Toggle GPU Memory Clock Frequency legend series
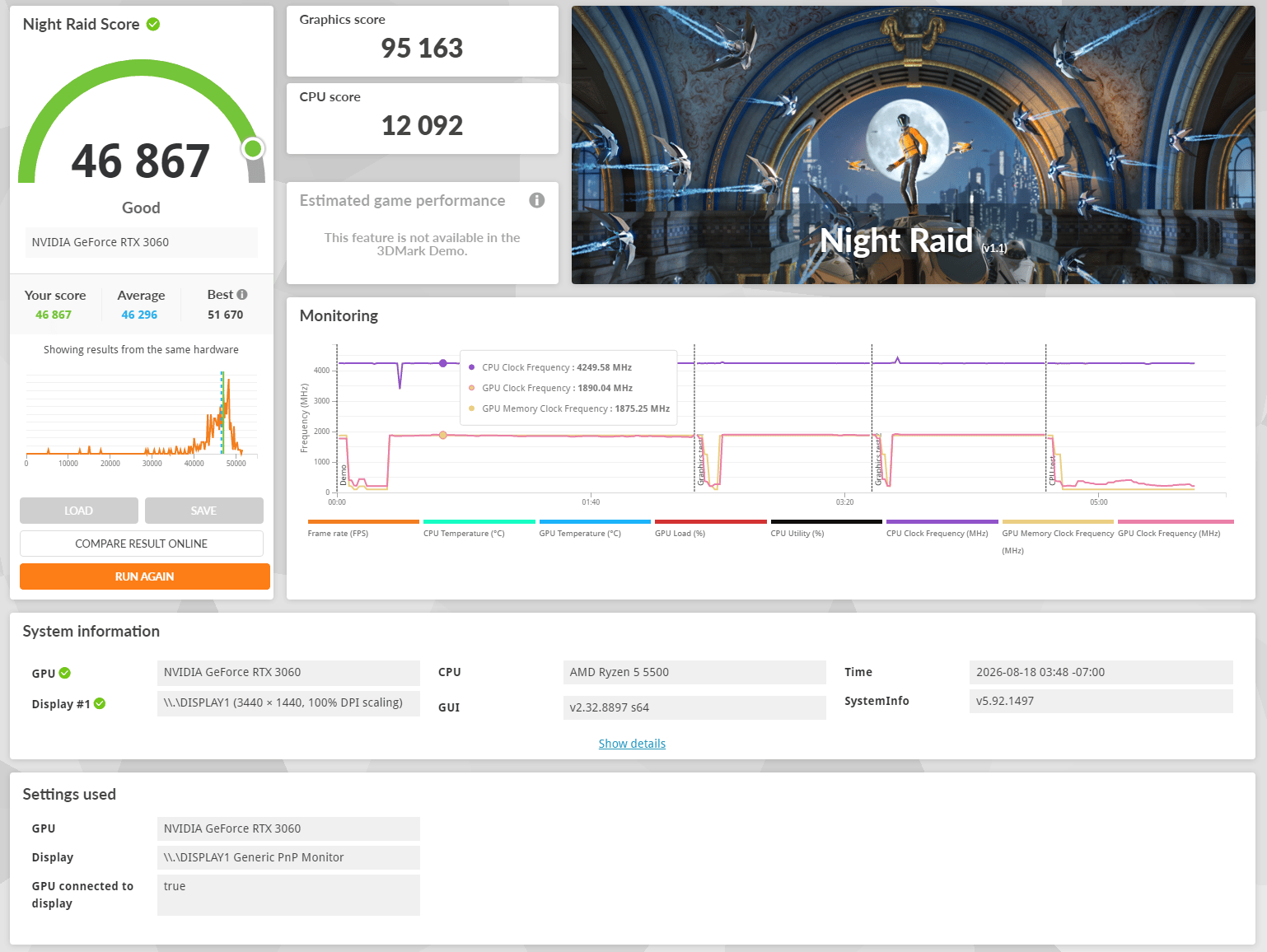The height and width of the screenshot is (952, 1267). 1058,537
